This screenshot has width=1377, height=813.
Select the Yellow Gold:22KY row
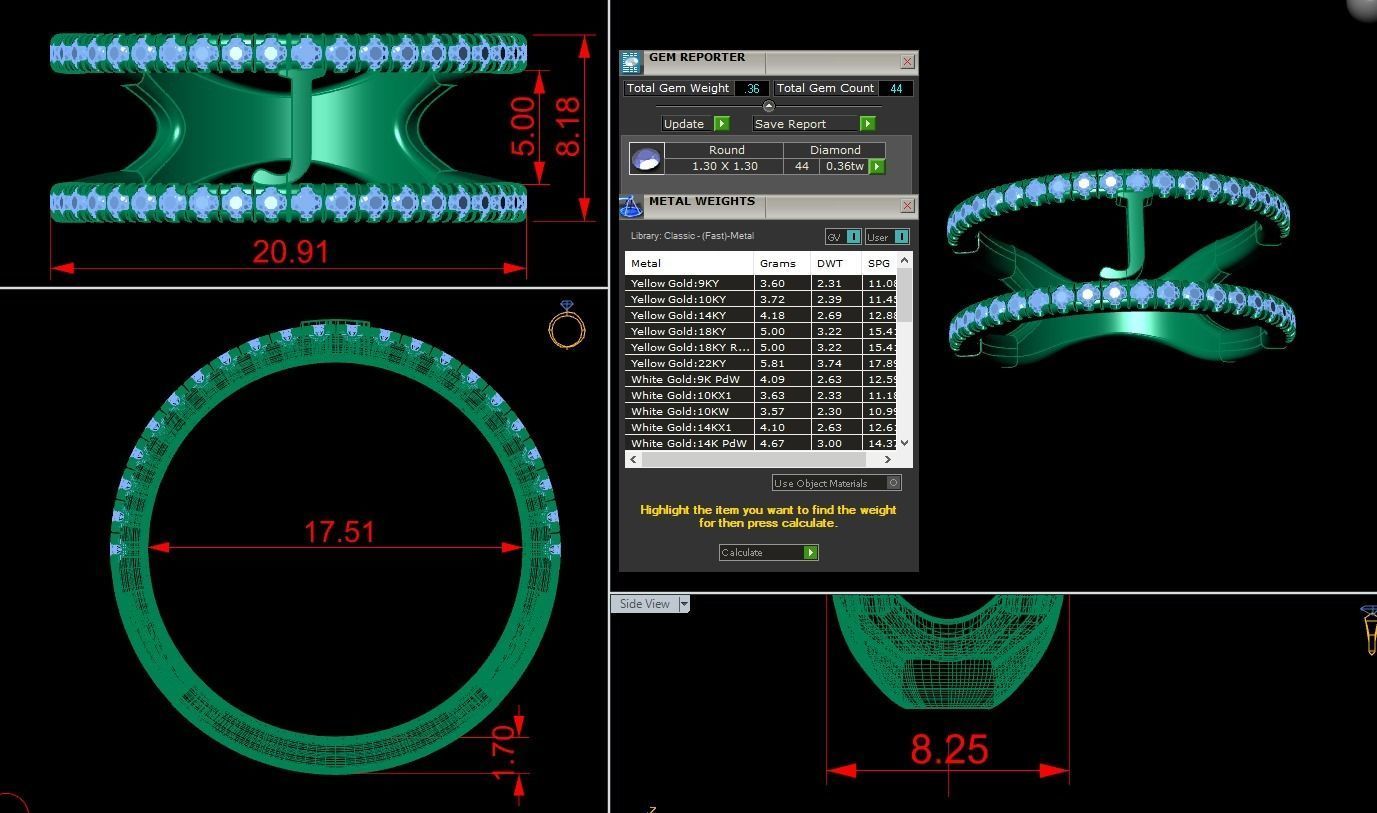(761, 363)
